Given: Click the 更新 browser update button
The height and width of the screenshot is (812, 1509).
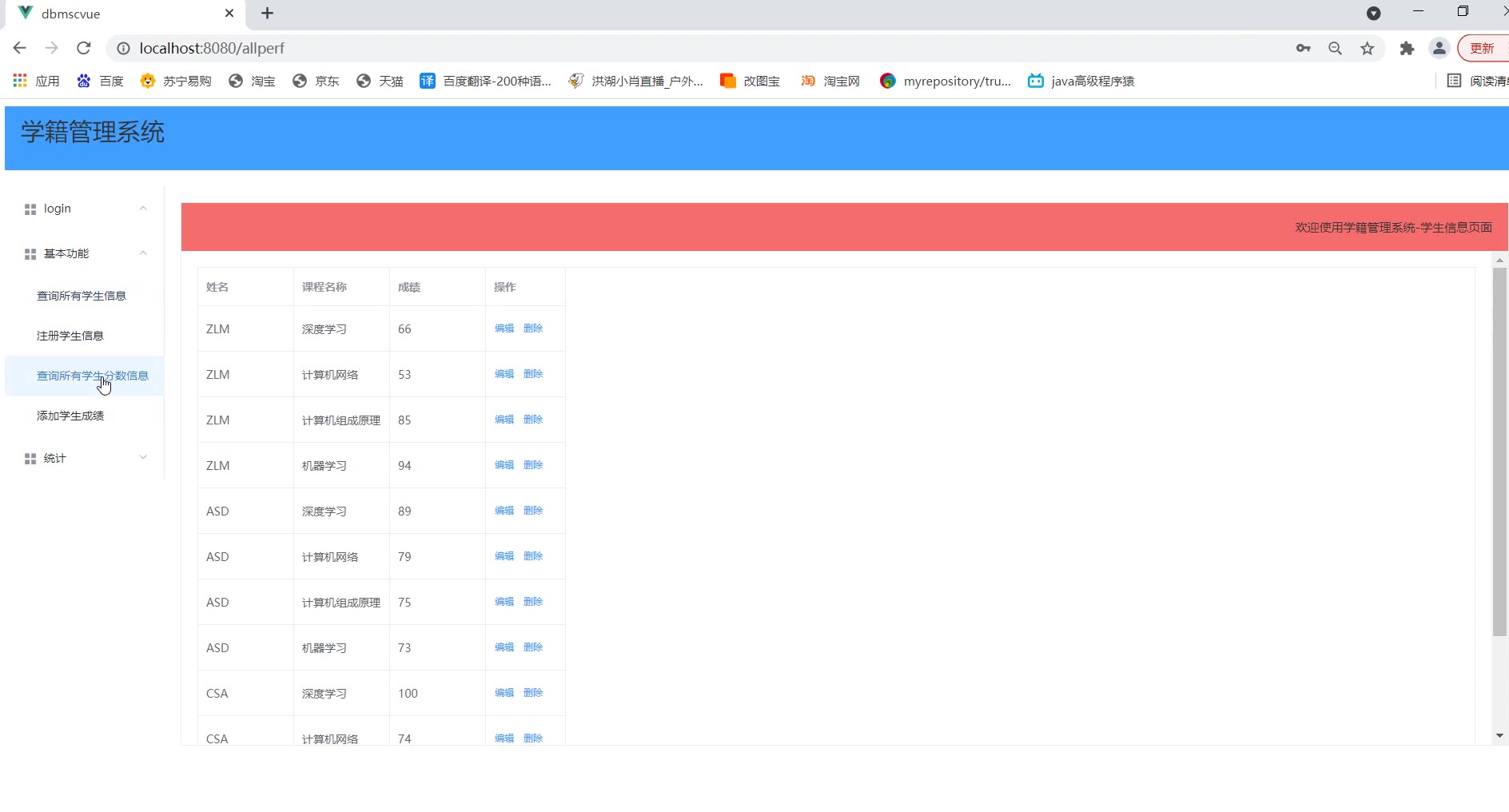Looking at the screenshot, I should point(1482,48).
